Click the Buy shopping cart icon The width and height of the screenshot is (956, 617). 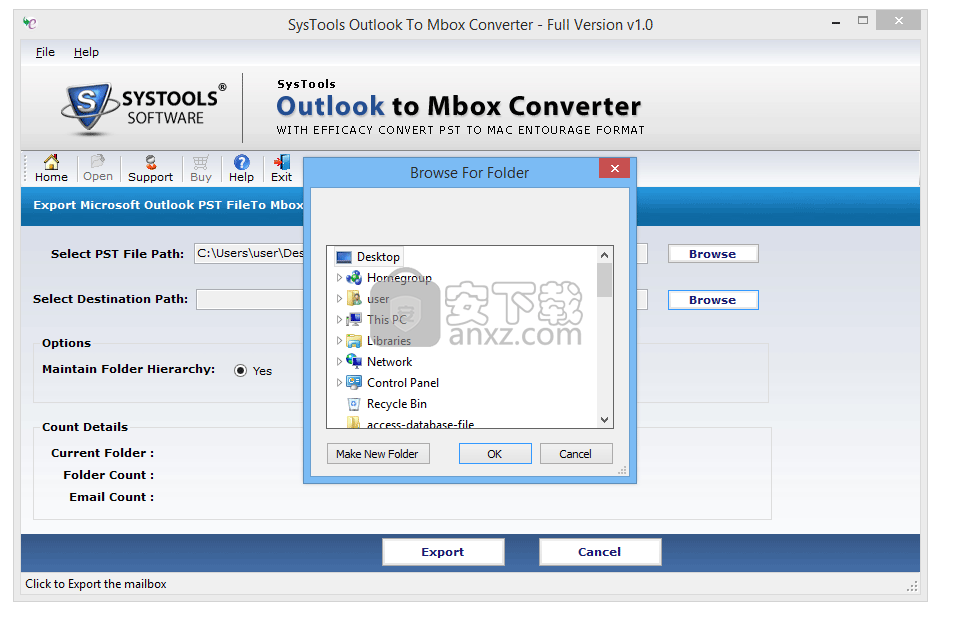click(x=201, y=168)
